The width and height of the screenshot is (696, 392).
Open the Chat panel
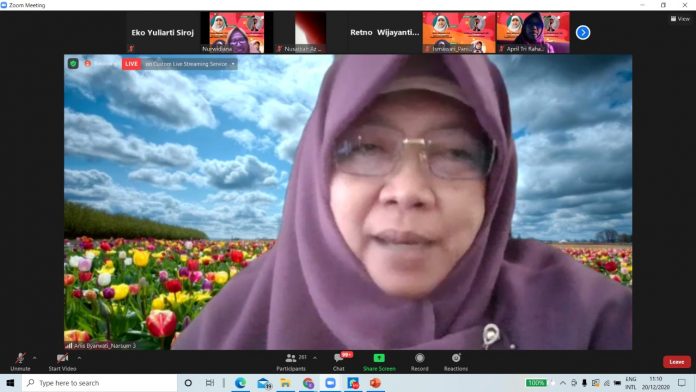pos(339,361)
